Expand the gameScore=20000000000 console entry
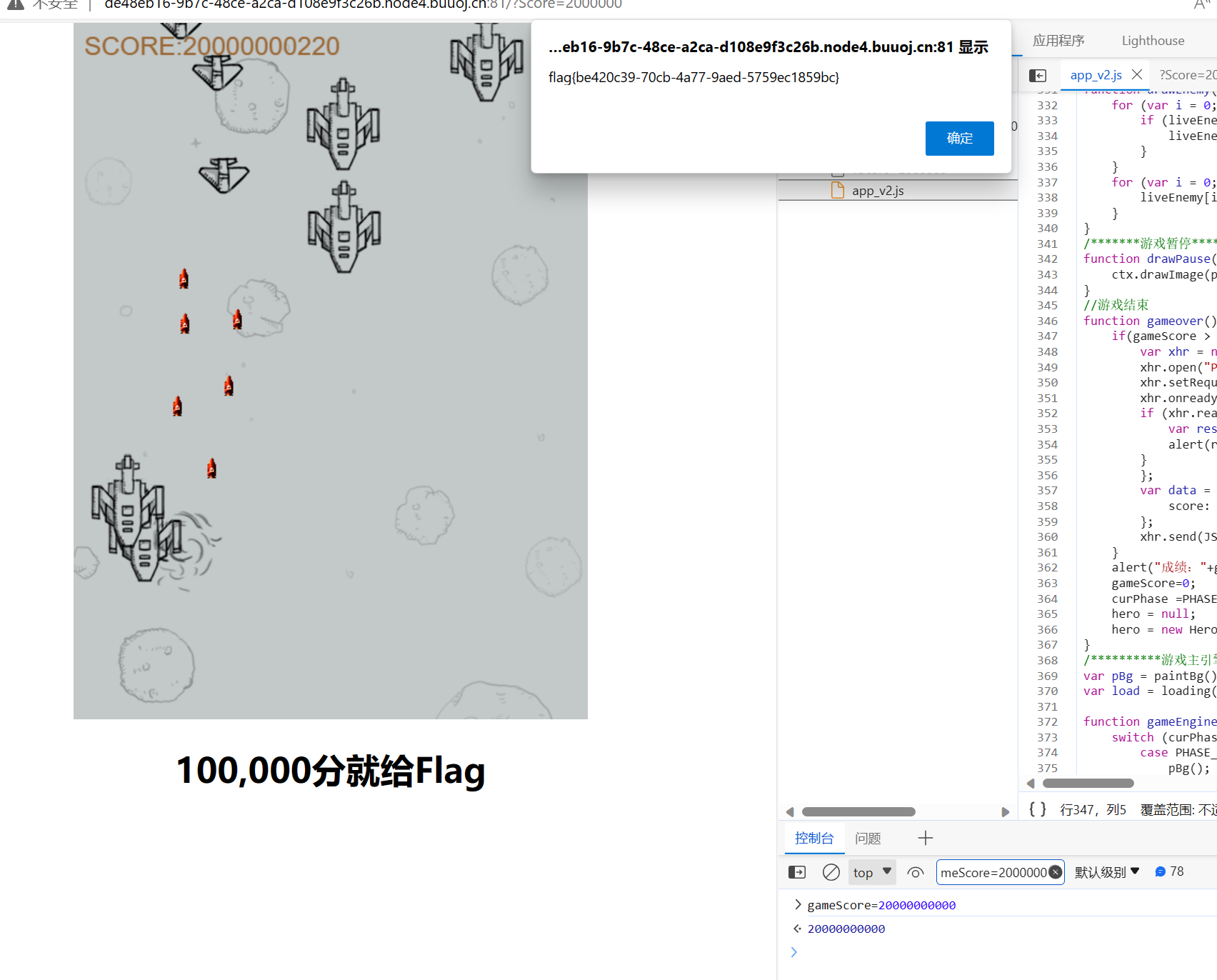This screenshot has height=980, width=1217. (798, 905)
